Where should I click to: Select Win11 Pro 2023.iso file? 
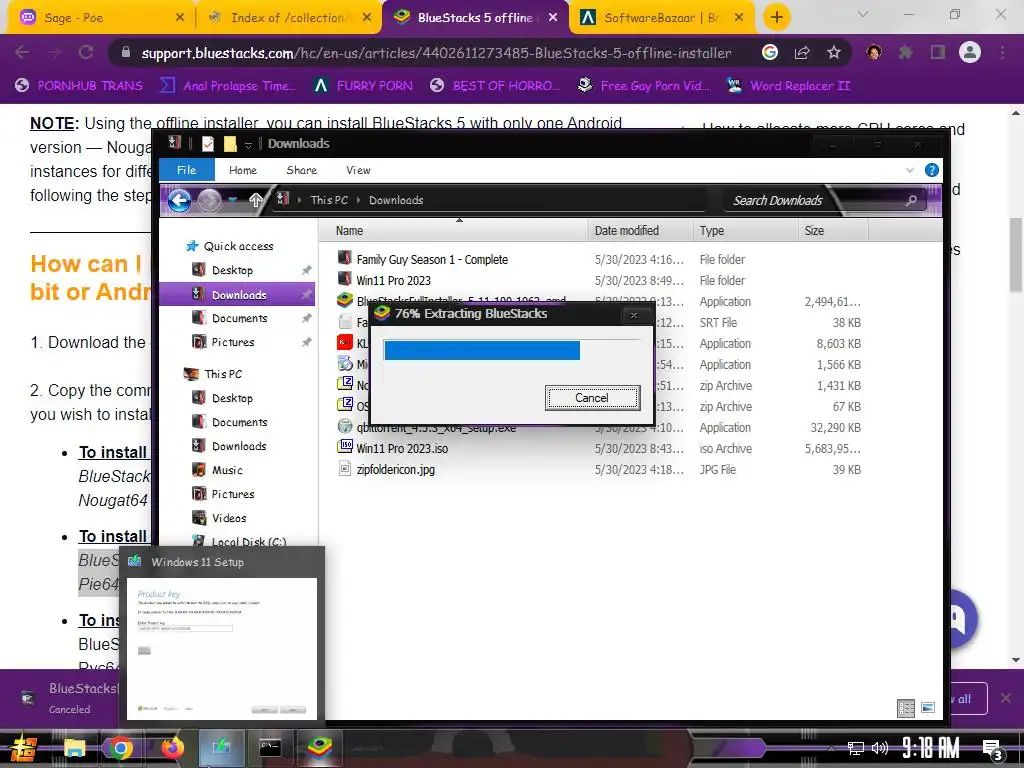pyautogui.click(x=402, y=449)
